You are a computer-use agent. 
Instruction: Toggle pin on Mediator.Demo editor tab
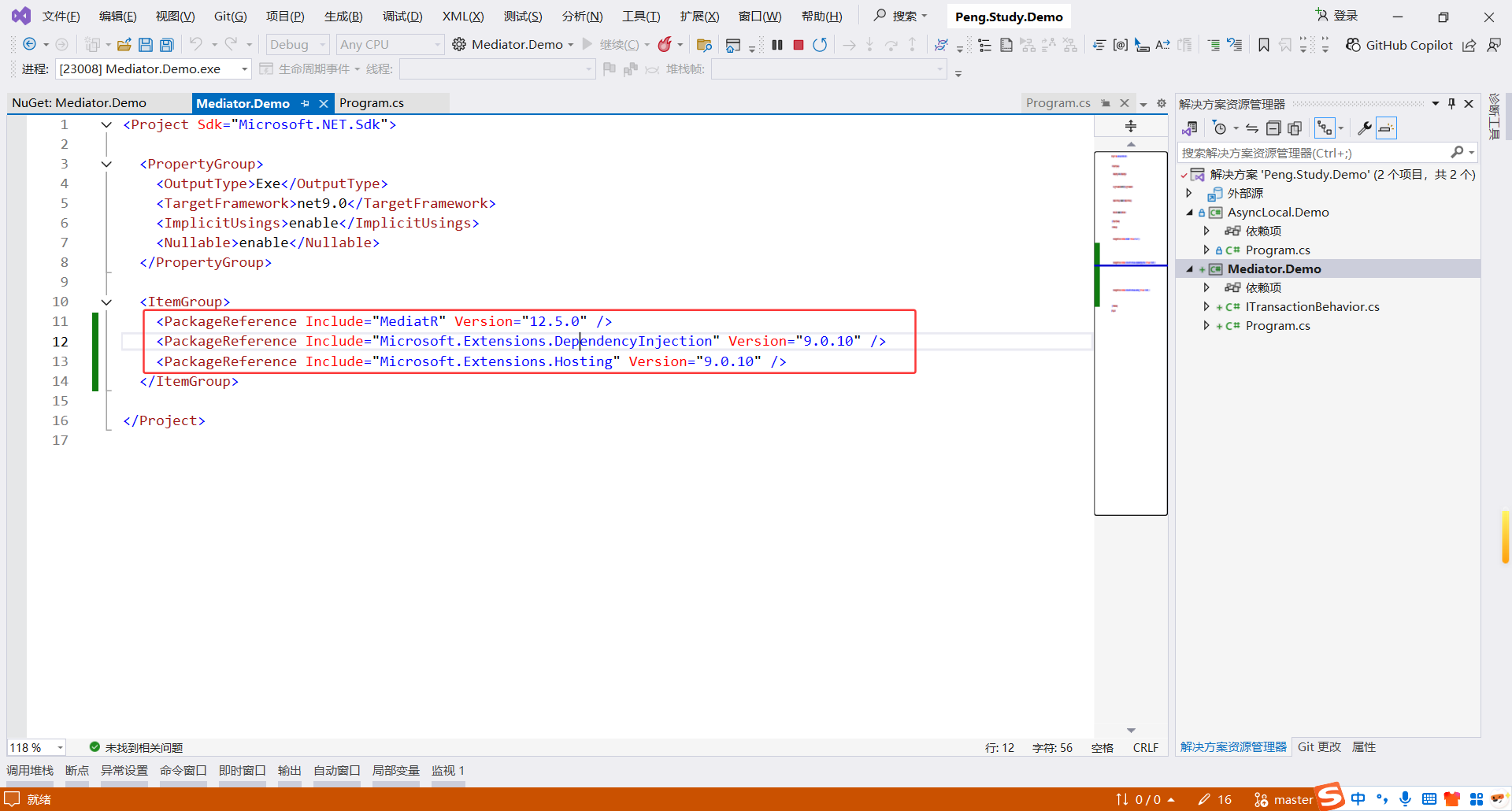[x=306, y=103]
